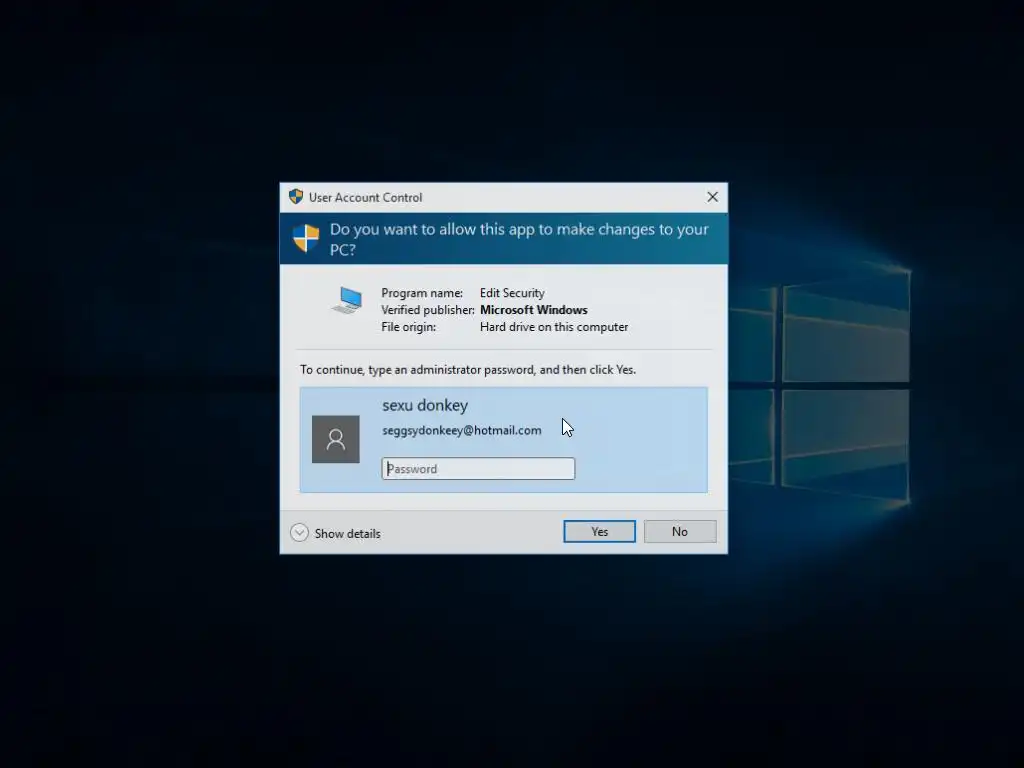Click the 'Do you want to allow this app' heading
Image resolution: width=1024 pixels, height=768 pixels.
pyautogui.click(x=519, y=239)
